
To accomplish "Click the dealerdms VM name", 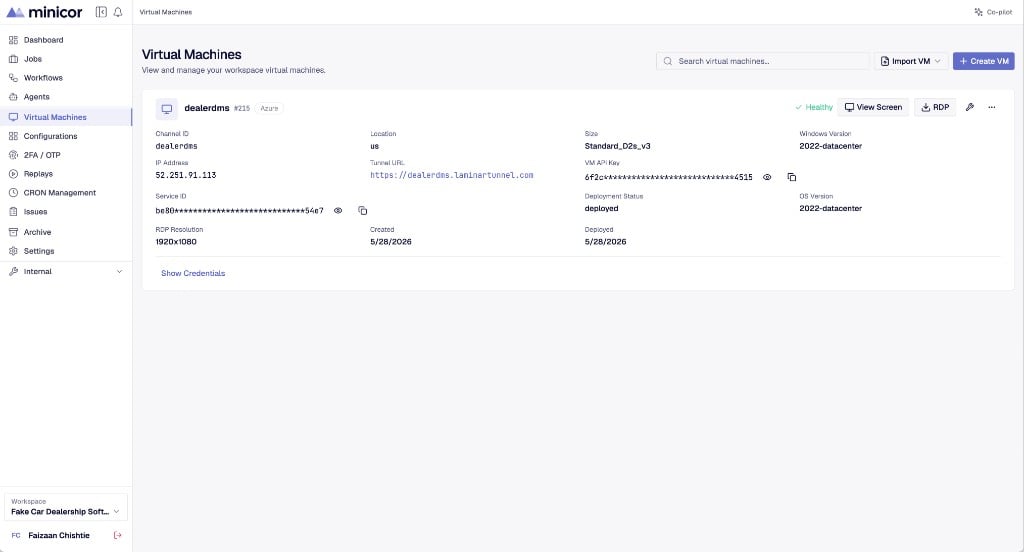I will pyautogui.click(x=206, y=108).
